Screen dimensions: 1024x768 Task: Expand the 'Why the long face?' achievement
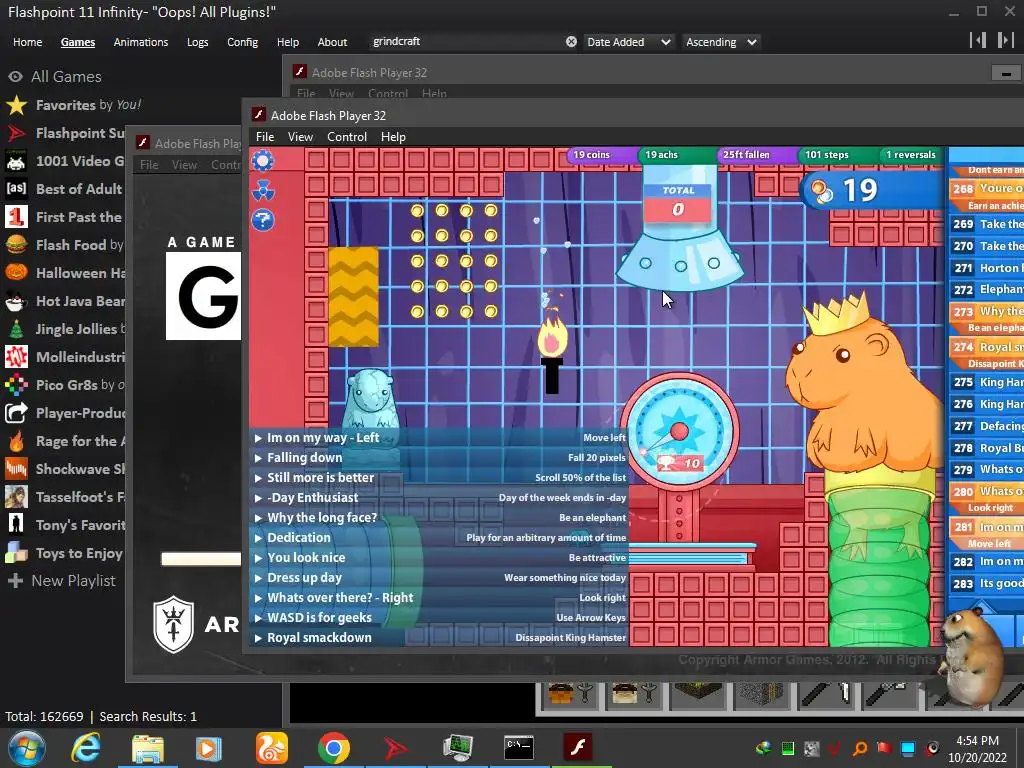click(438, 518)
